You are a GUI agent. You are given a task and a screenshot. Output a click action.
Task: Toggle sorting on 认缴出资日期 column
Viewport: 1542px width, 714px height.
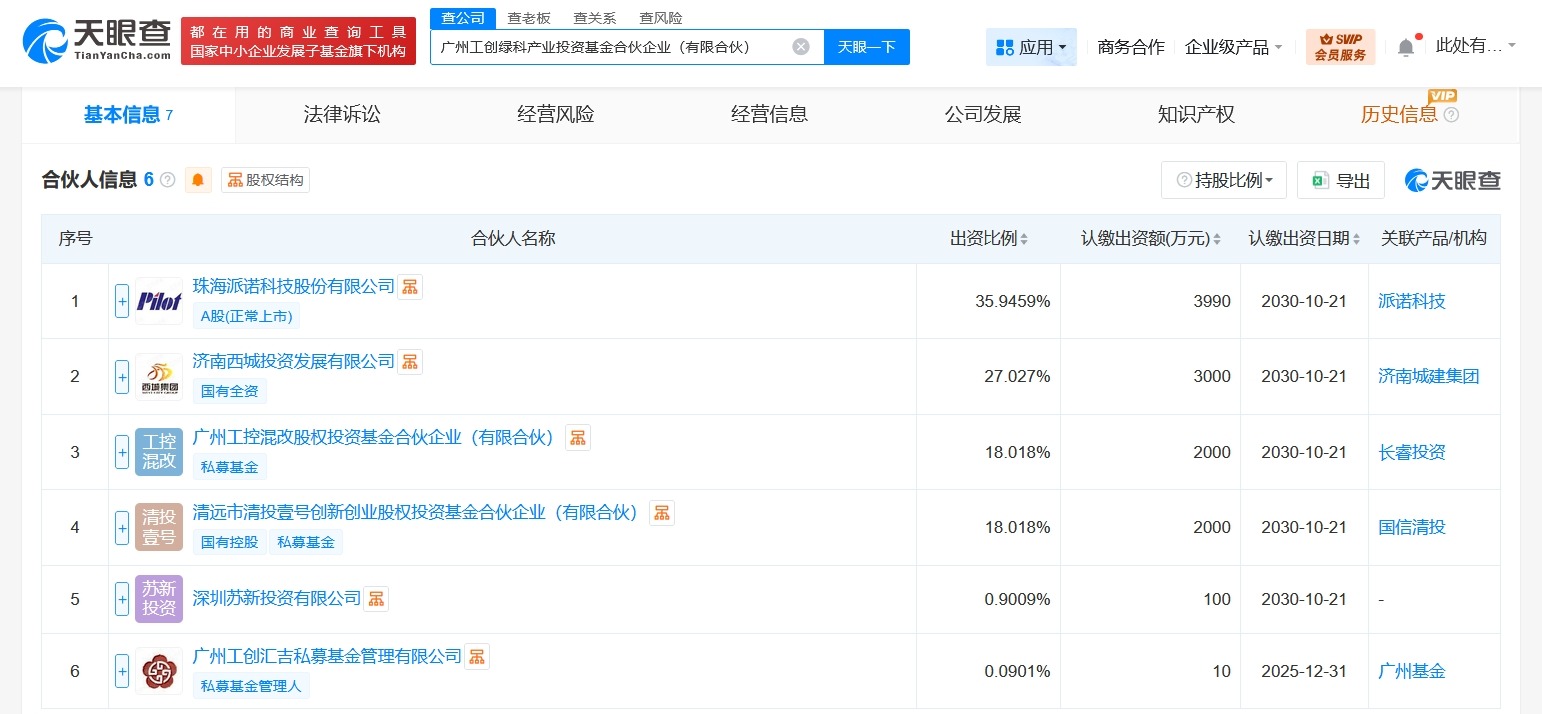[x=1357, y=238]
